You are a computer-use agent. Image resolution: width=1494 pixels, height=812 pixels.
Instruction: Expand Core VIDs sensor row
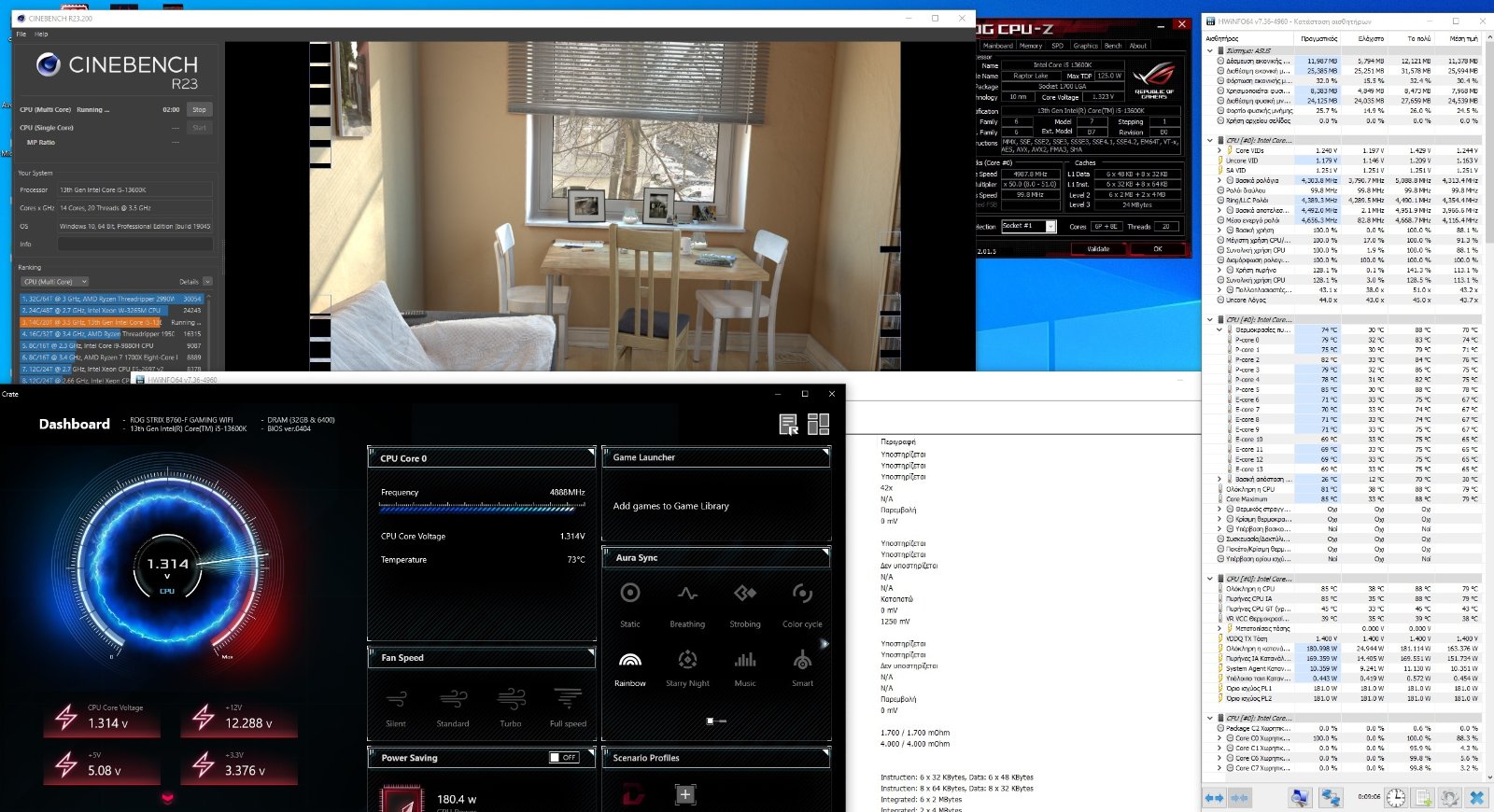[1220, 150]
